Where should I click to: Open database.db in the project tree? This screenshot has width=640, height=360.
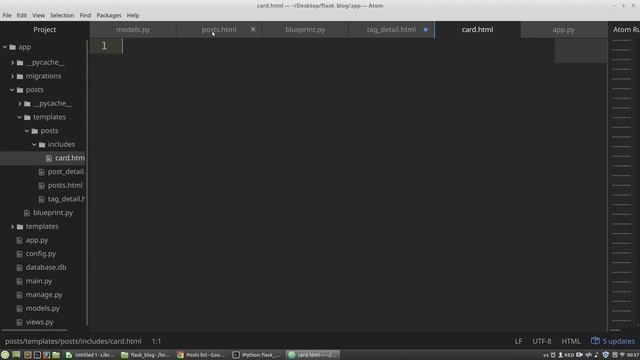click(46, 267)
